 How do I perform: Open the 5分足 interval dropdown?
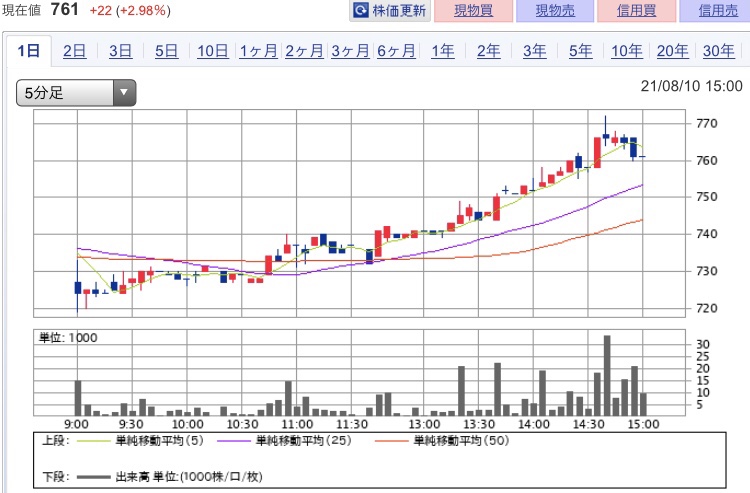point(76,93)
